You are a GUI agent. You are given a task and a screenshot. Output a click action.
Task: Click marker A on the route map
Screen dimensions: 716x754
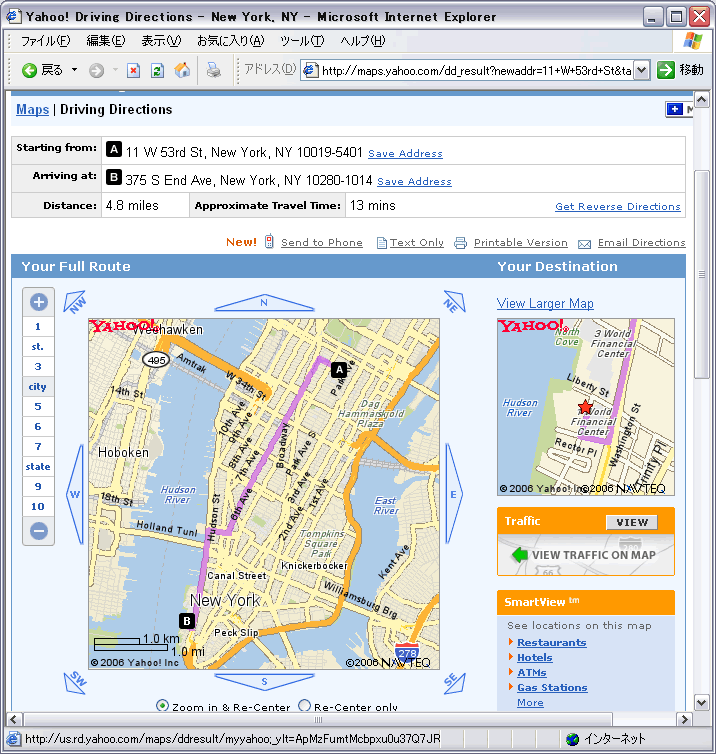[x=339, y=370]
